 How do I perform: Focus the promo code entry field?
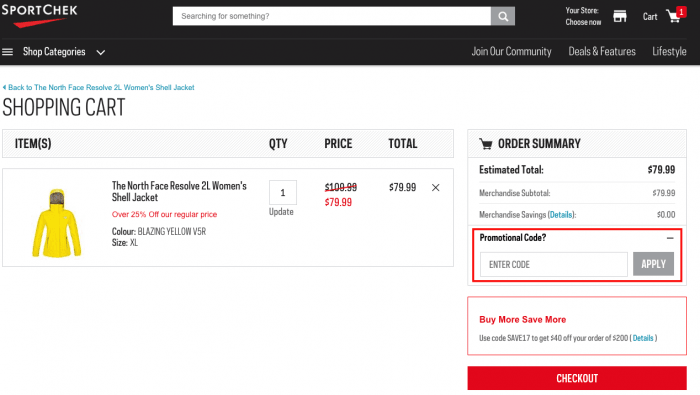(x=554, y=264)
